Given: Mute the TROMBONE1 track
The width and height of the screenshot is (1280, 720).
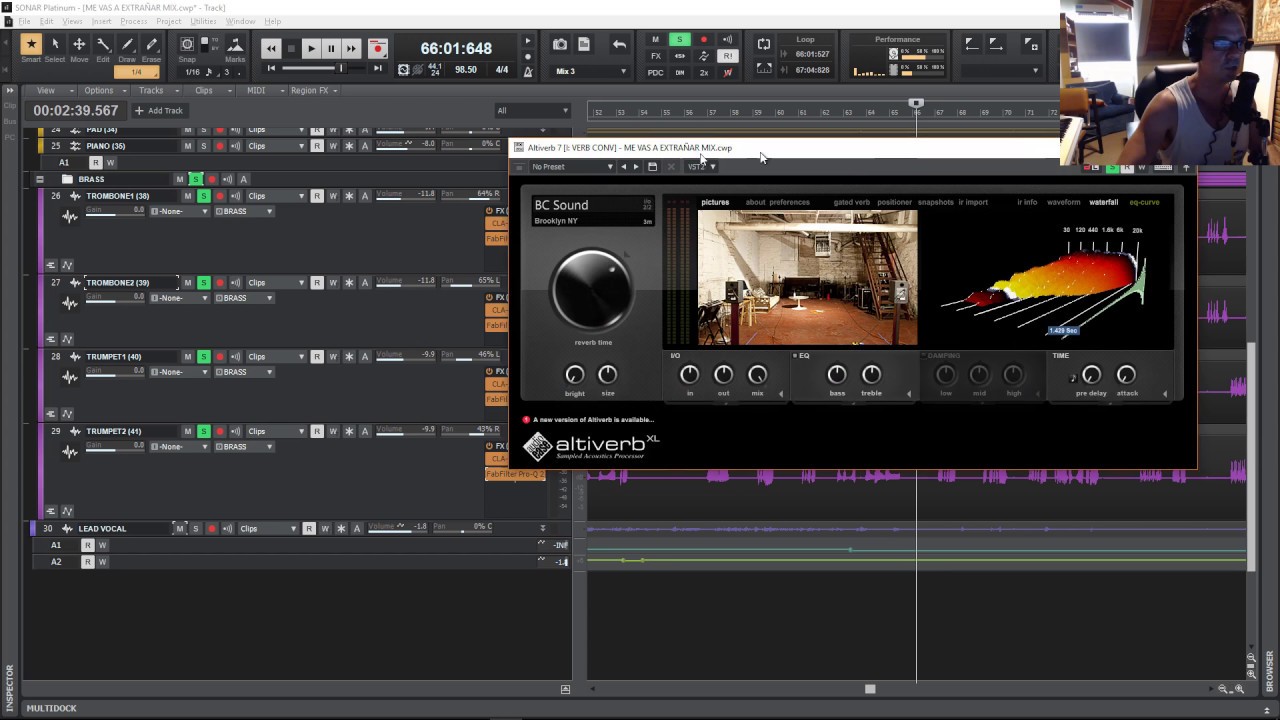Looking at the screenshot, I should pyautogui.click(x=187, y=196).
